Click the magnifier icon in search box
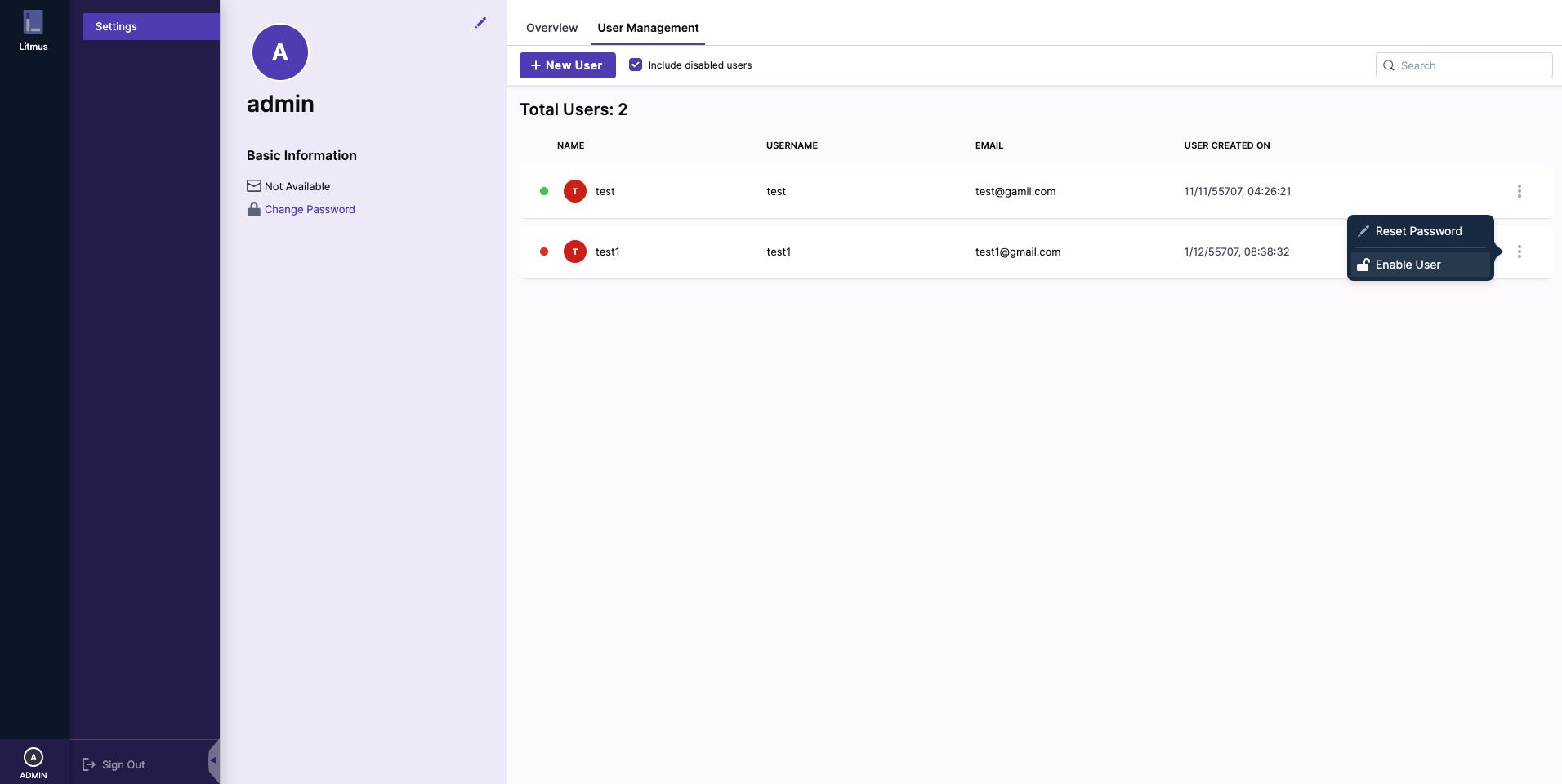 pos(1389,65)
